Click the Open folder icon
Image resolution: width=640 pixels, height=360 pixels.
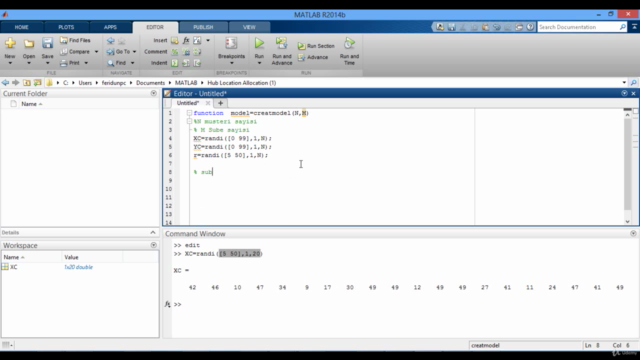pyautogui.click(x=29, y=43)
